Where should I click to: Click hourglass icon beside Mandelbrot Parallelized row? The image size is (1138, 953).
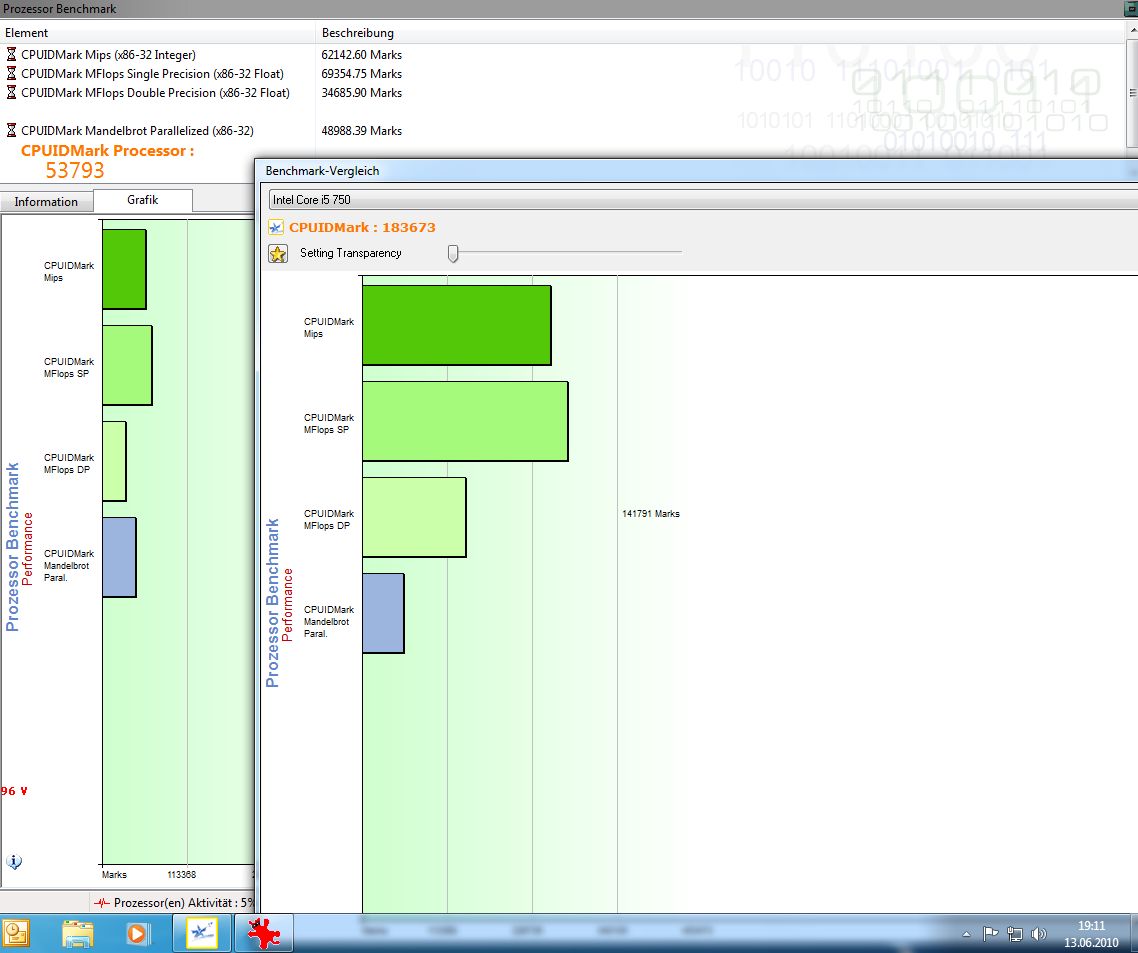pyautogui.click(x=11, y=131)
